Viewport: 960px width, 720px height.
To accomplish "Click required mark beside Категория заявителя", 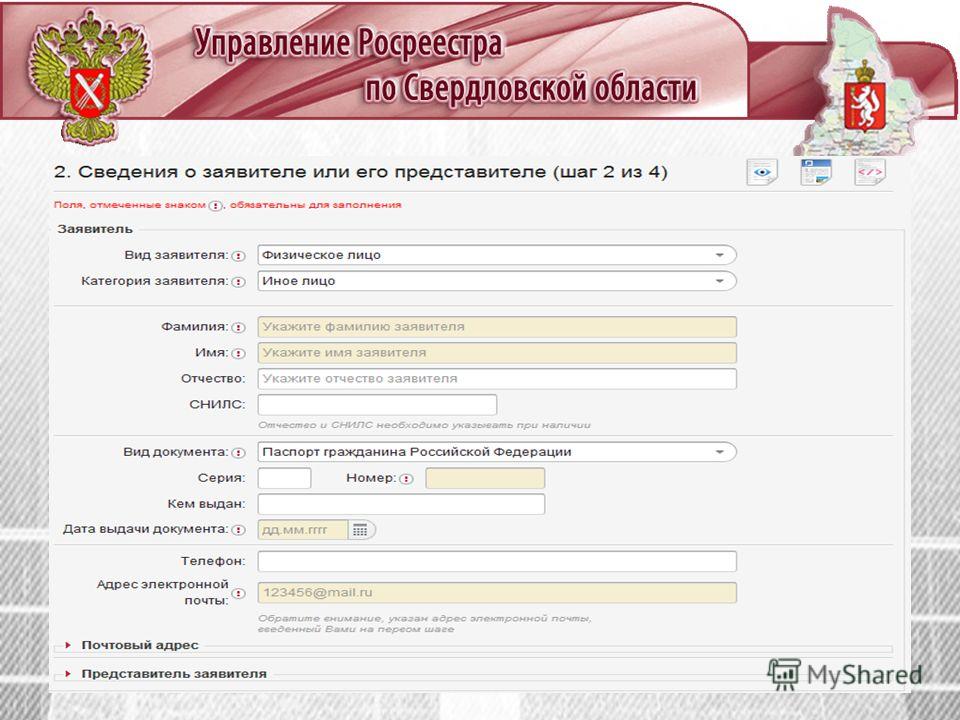I will point(239,282).
